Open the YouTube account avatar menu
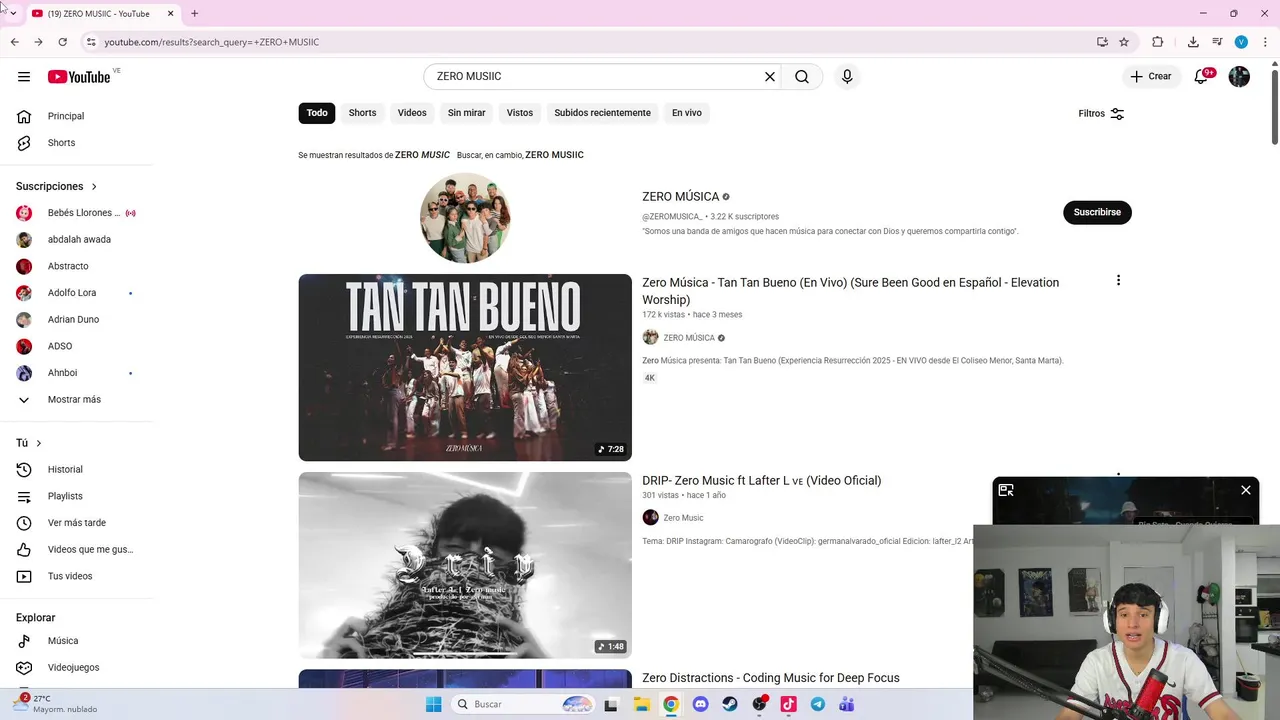This screenshot has height=720, width=1280. tap(1239, 77)
